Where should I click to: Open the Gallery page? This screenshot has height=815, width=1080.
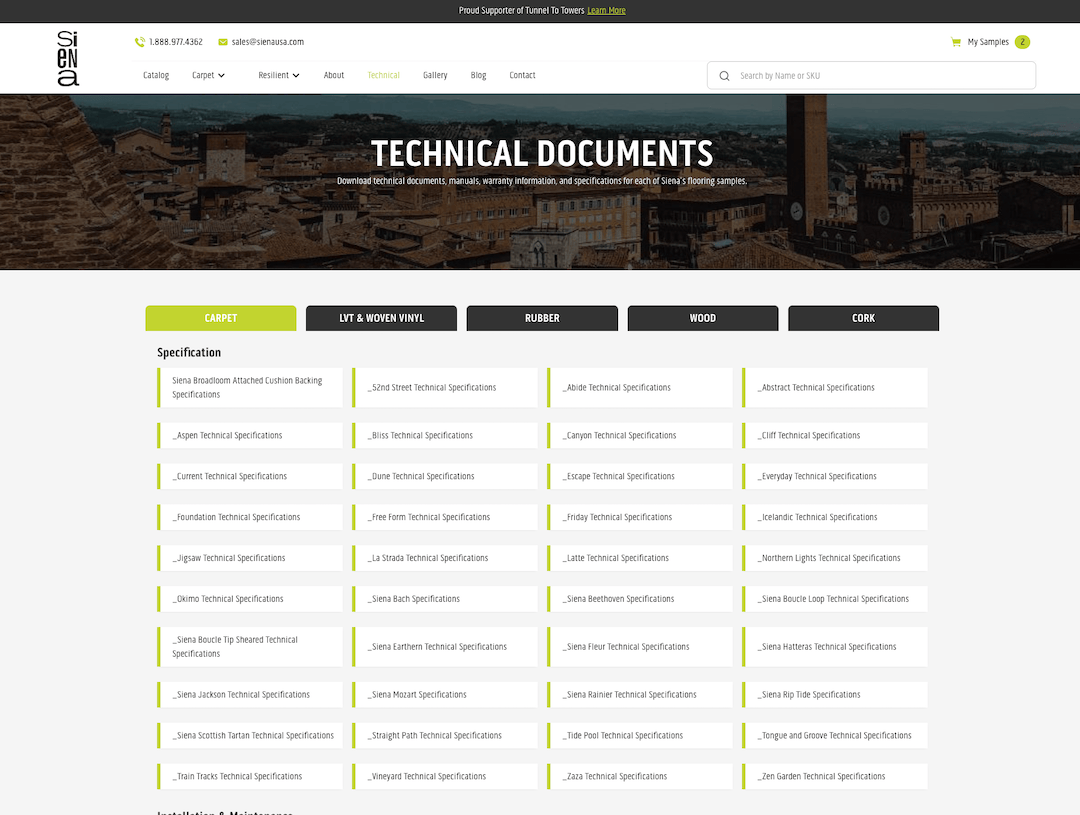(x=435, y=75)
